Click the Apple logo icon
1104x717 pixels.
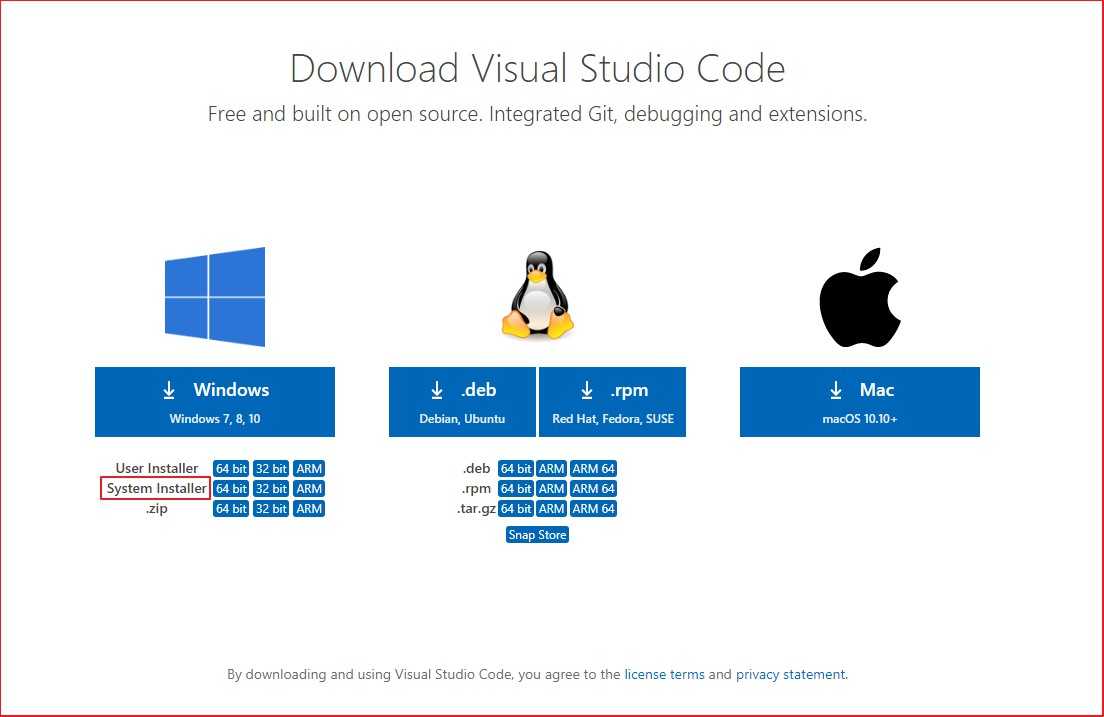coord(860,297)
